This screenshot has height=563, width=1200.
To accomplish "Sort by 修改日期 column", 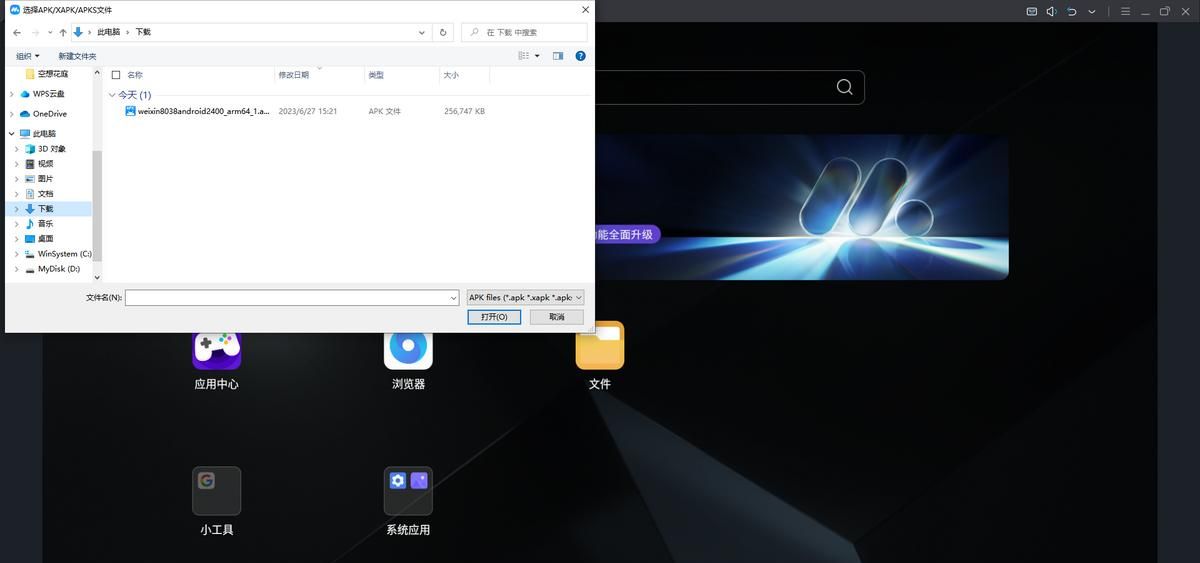I will pyautogui.click(x=293, y=75).
